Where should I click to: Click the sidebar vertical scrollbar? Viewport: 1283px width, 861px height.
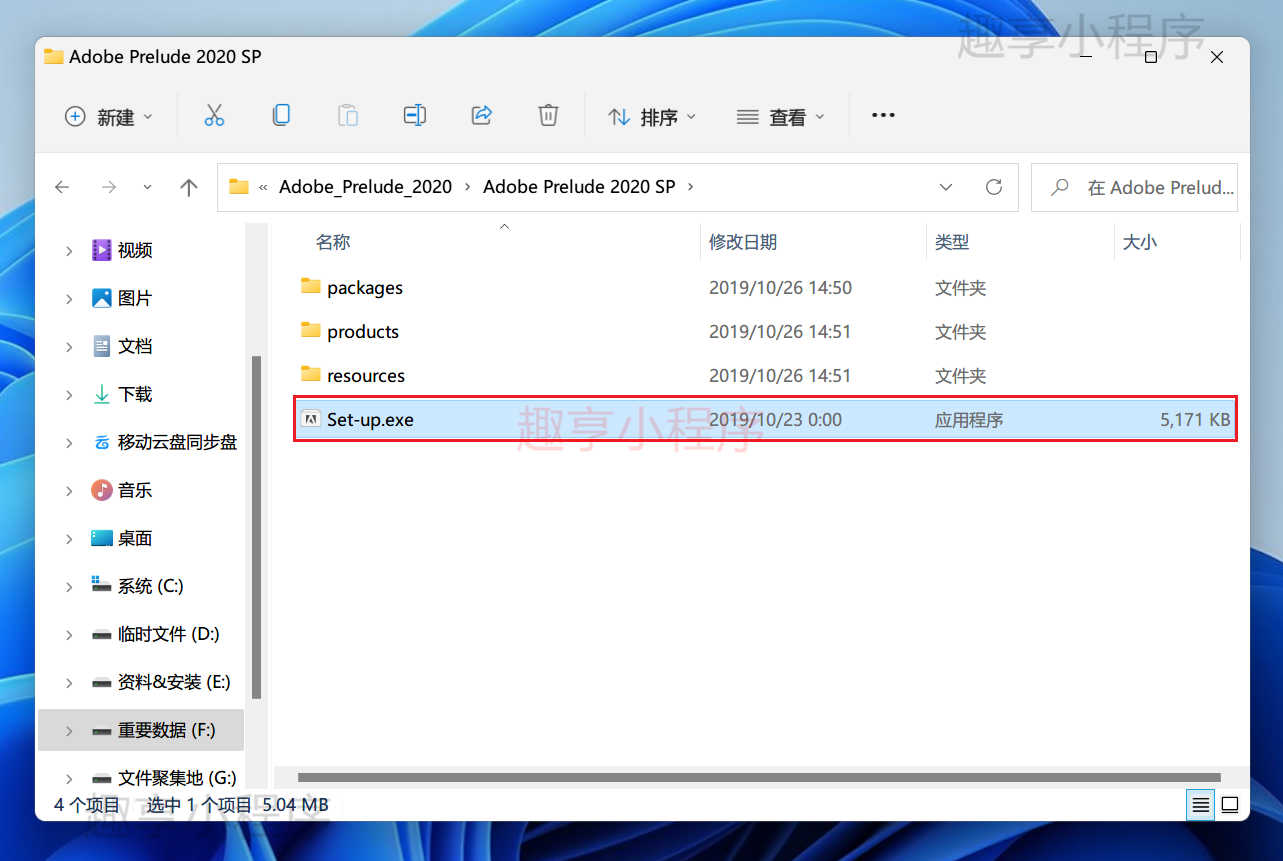click(x=257, y=527)
